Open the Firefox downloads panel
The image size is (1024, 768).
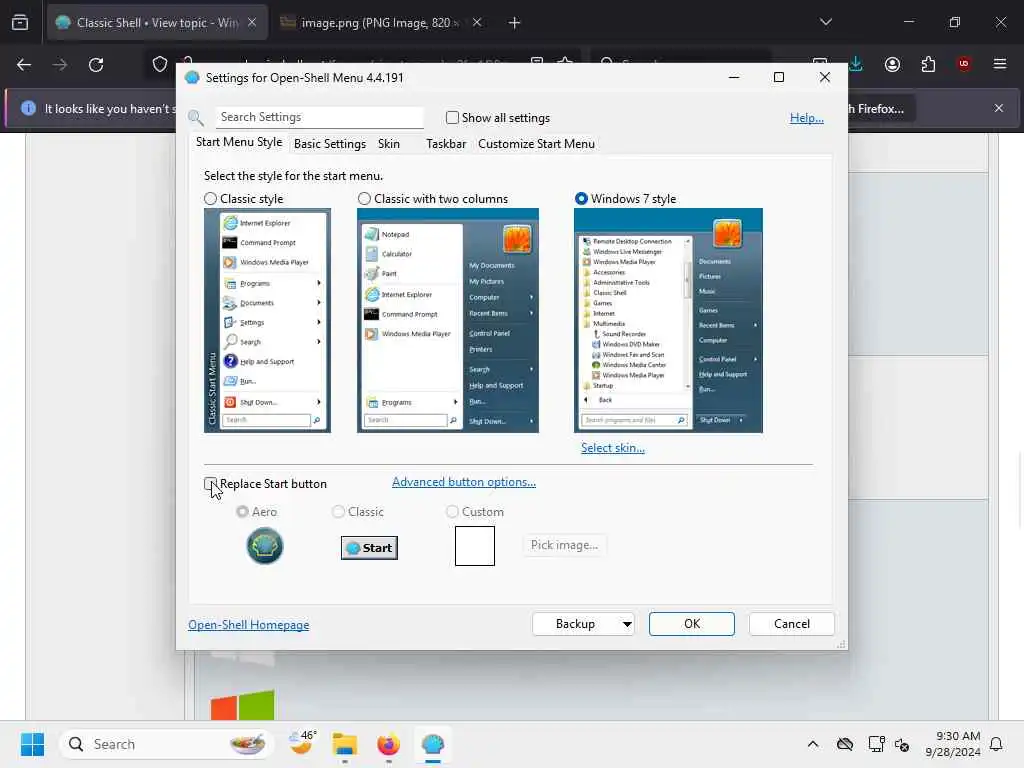click(856, 64)
